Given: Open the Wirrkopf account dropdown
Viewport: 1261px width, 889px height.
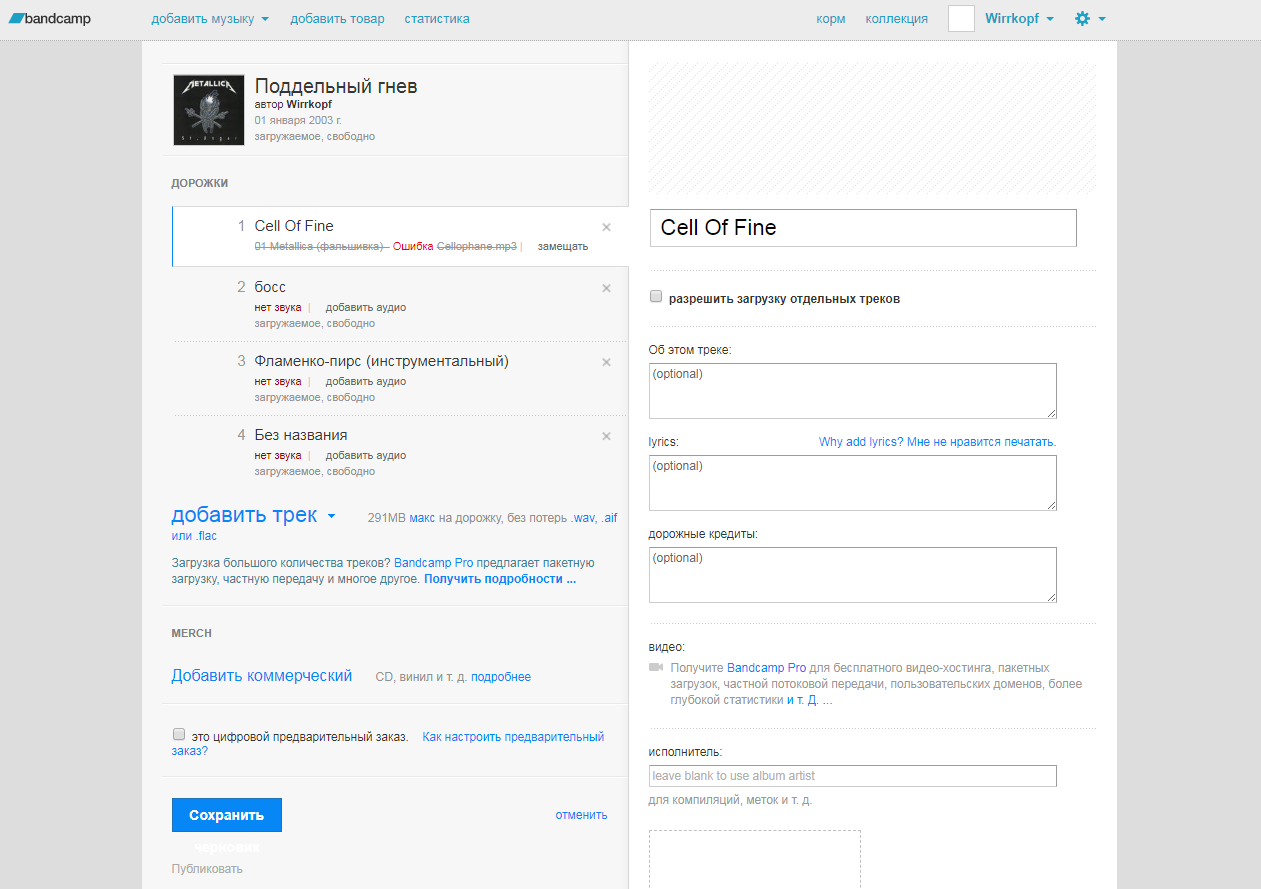Looking at the screenshot, I should (x=1019, y=18).
